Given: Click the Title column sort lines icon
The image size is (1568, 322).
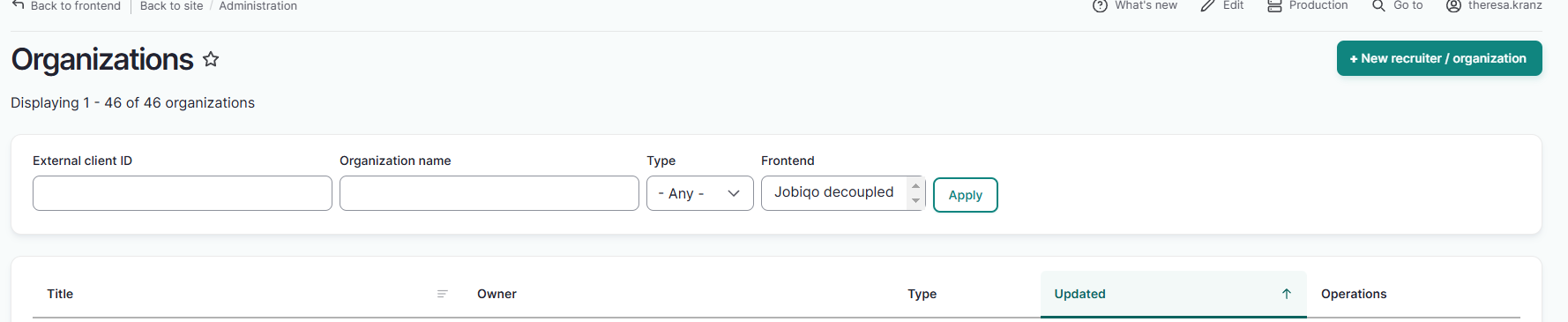Looking at the screenshot, I should click(x=443, y=294).
